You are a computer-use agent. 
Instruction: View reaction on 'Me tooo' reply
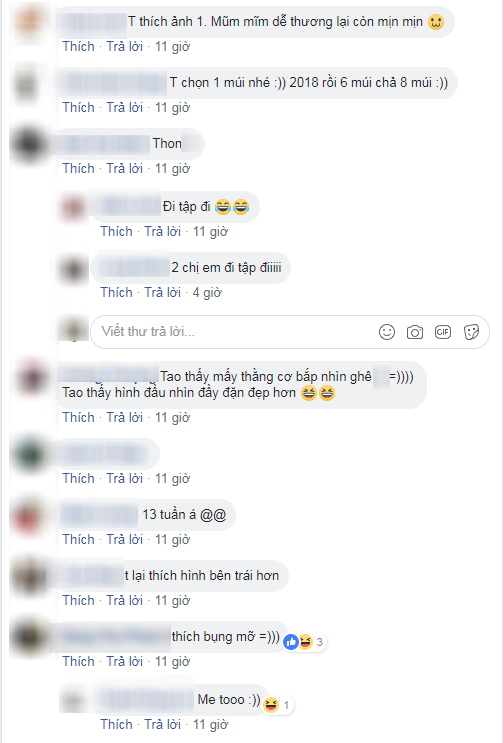click(278, 705)
